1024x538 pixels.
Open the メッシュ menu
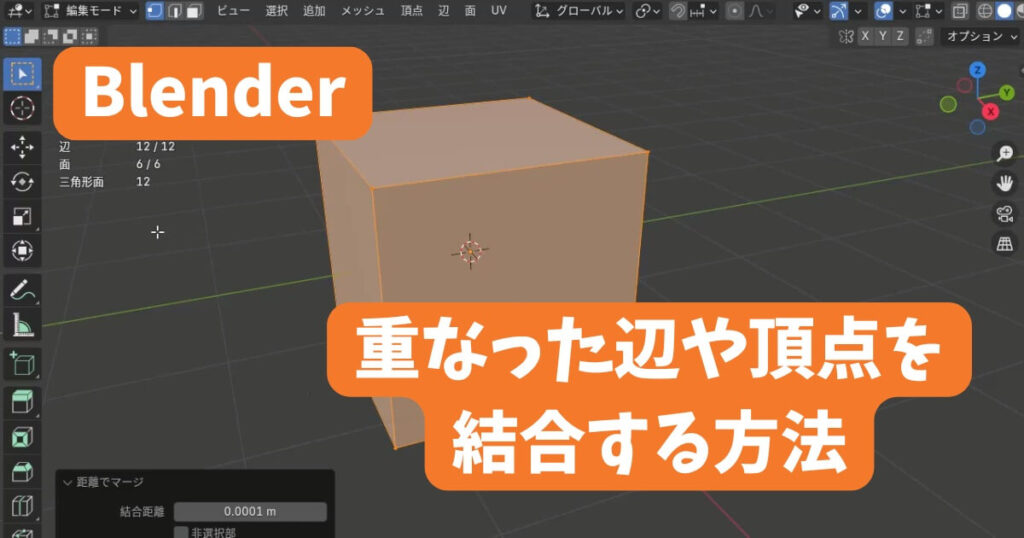pos(362,10)
